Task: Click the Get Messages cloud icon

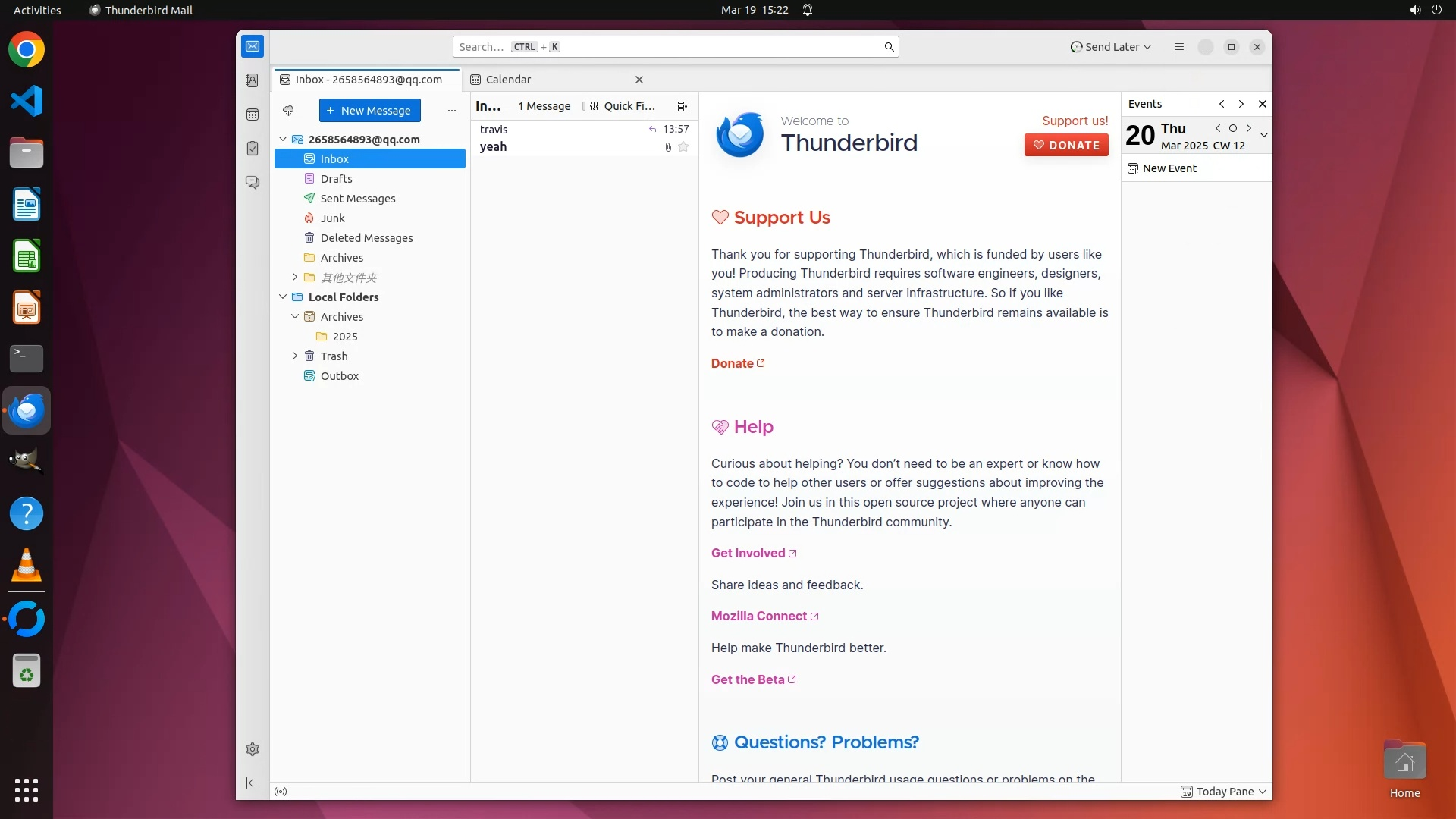Action: [288, 111]
